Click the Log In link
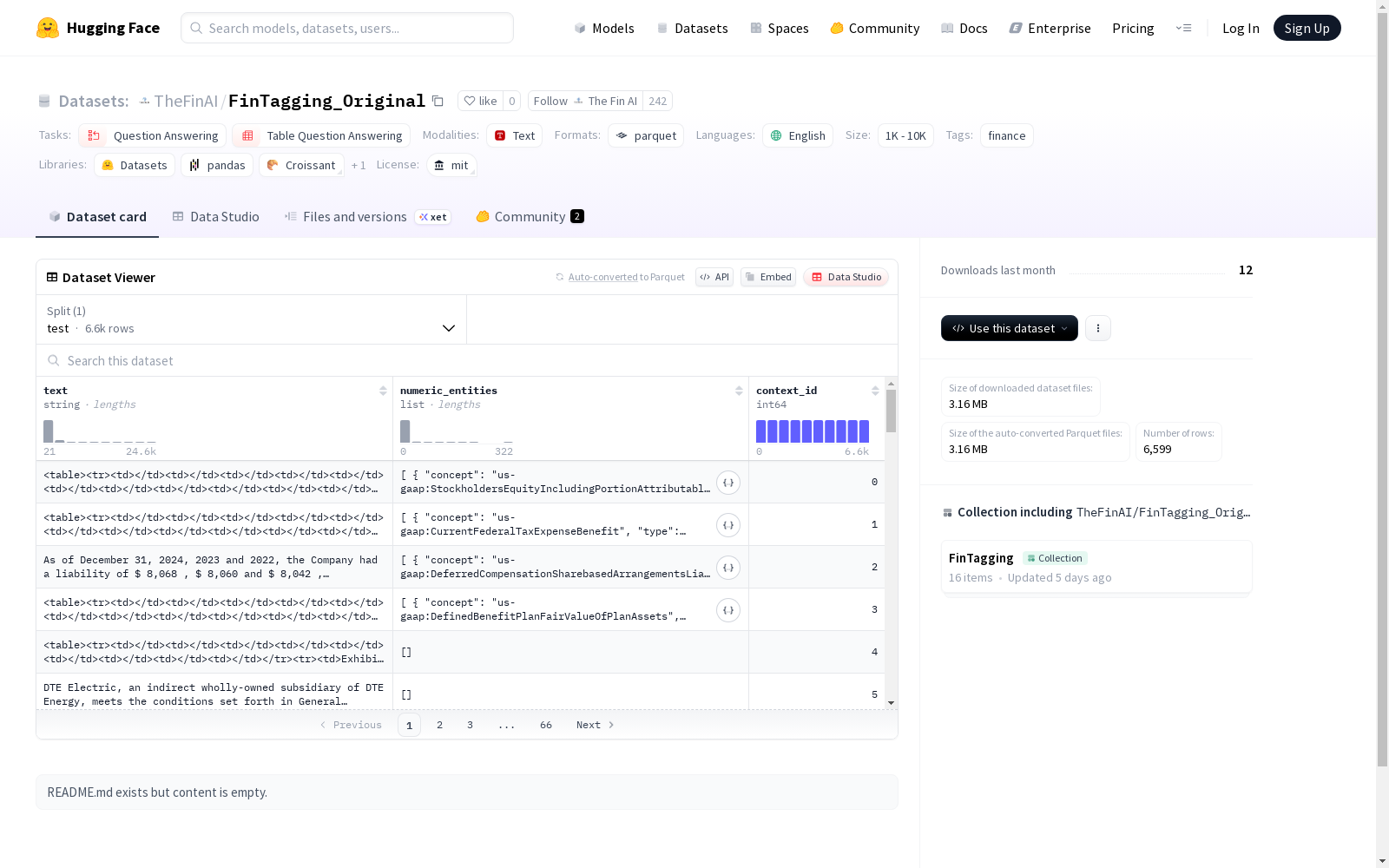1389x868 pixels. click(x=1241, y=28)
